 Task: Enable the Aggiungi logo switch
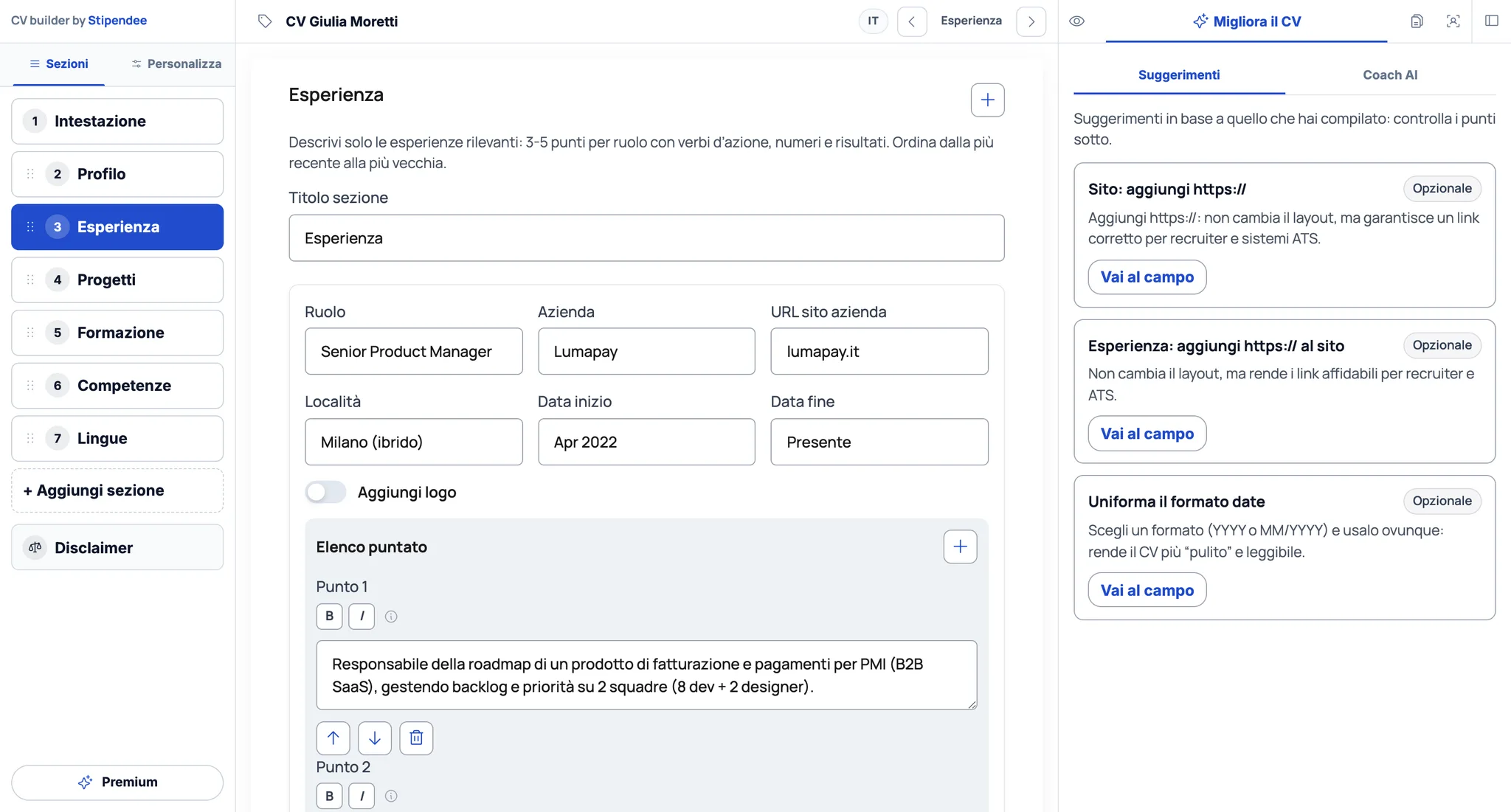(x=325, y=492)
